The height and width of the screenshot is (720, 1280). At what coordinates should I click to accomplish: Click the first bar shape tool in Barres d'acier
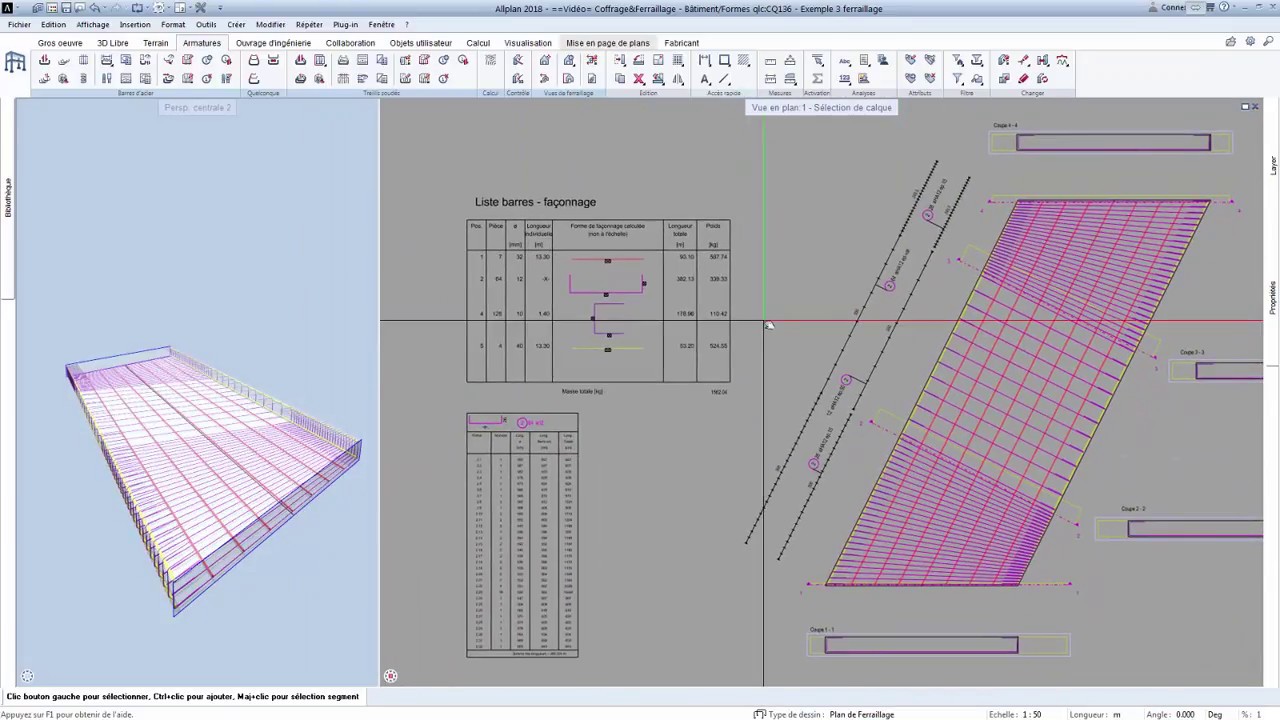(44, 60)
